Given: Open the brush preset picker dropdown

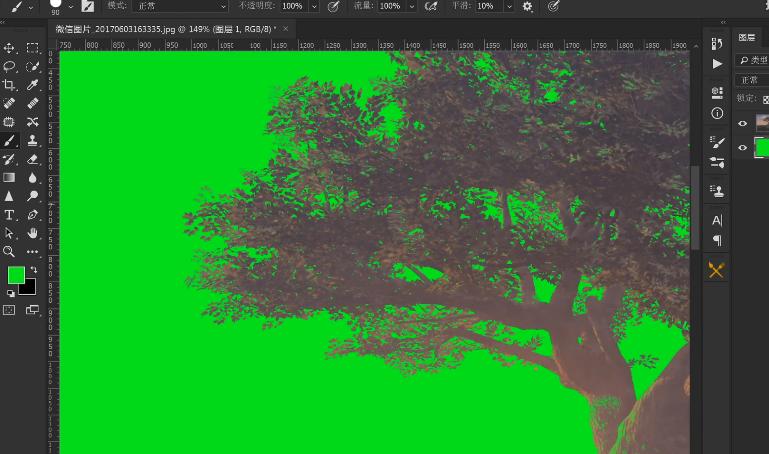Looking at the screenshot, I should (x=71, y=7).
